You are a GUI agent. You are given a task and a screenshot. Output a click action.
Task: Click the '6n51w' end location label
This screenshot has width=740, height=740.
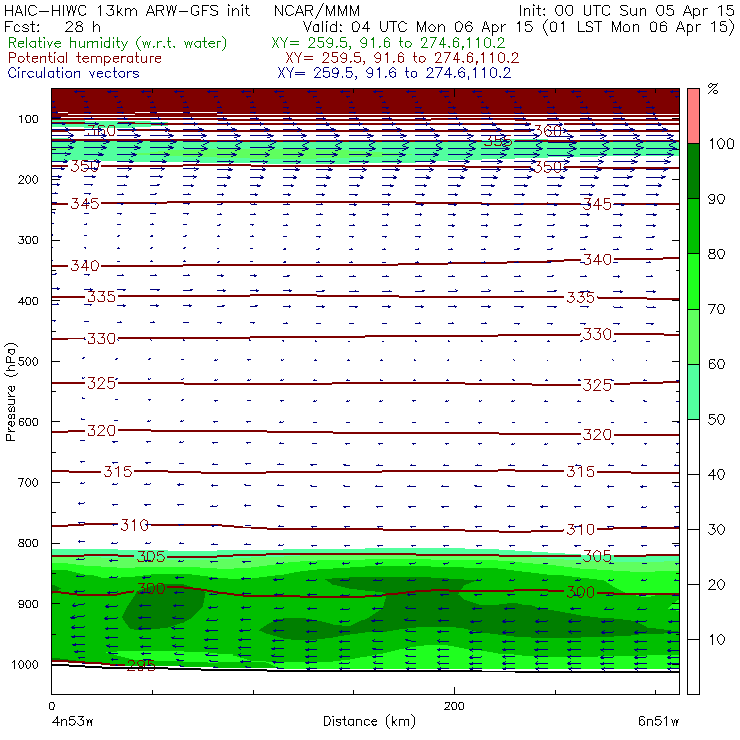(659, 721)
